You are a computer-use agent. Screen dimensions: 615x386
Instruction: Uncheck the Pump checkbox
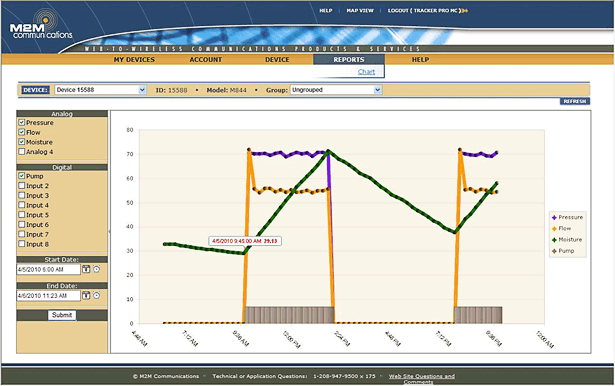(x=22, y=176)
